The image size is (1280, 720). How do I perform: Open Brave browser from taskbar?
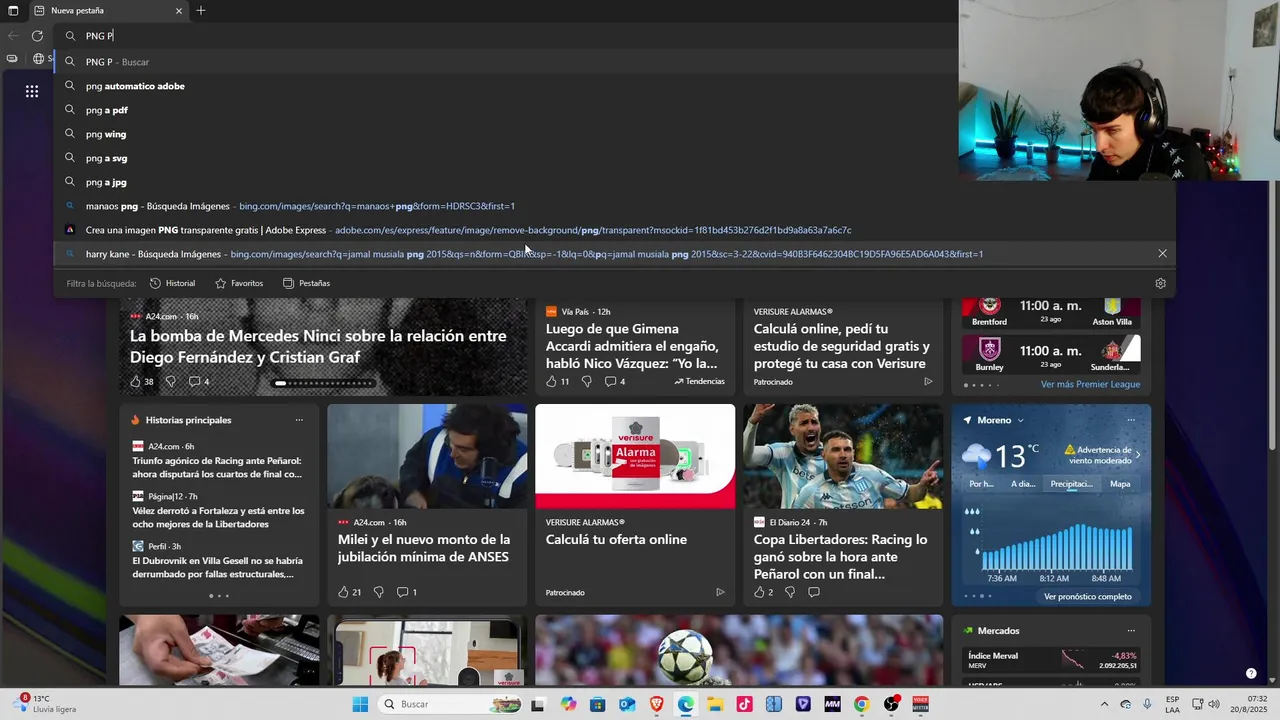(656, 704)
